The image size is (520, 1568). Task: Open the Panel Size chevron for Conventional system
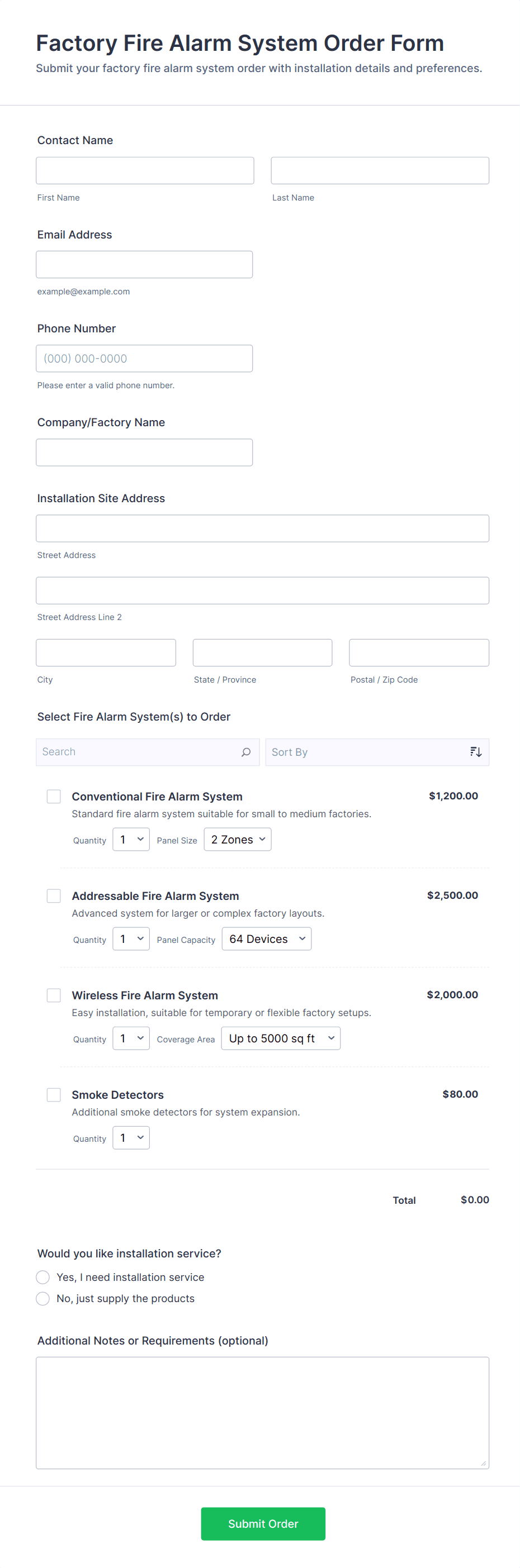point(262,839)
